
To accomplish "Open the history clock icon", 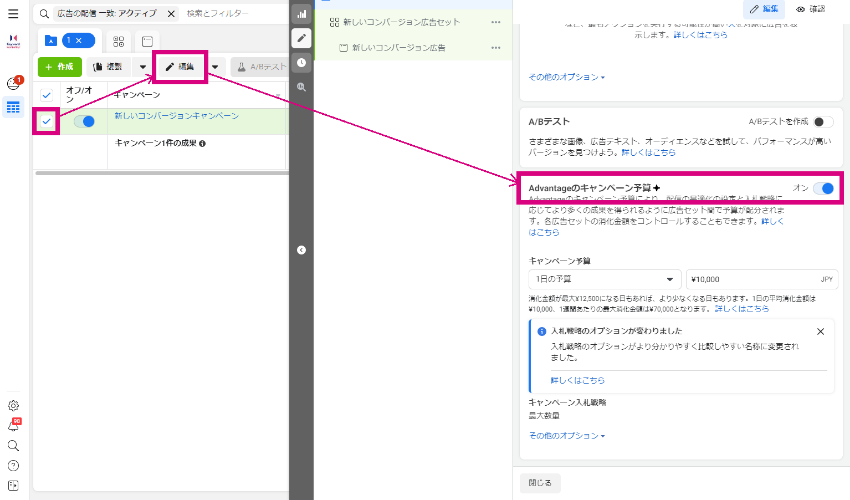I will (x=301, y=62).
